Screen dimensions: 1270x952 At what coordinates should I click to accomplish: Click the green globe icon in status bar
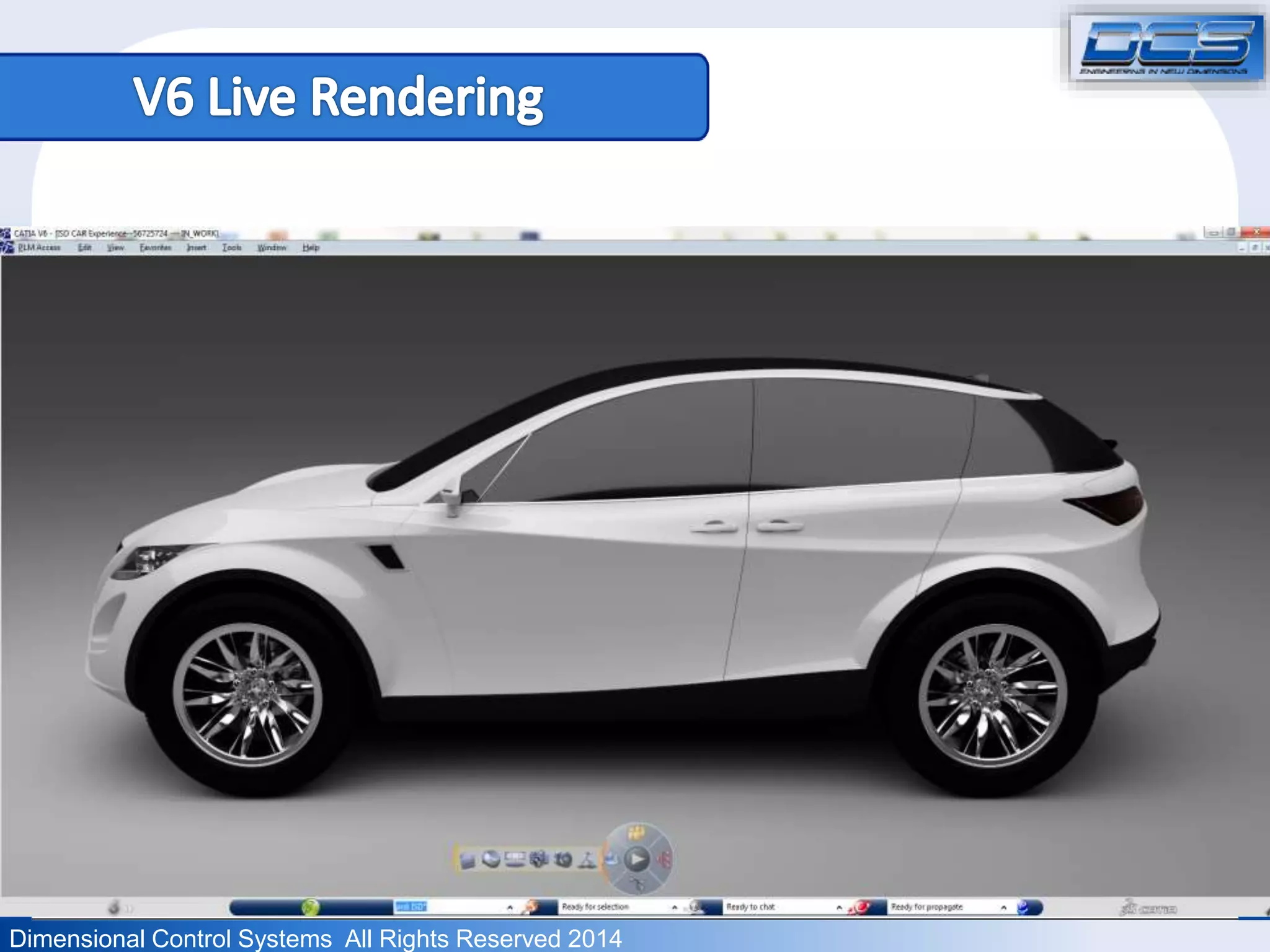pos(310,907)
